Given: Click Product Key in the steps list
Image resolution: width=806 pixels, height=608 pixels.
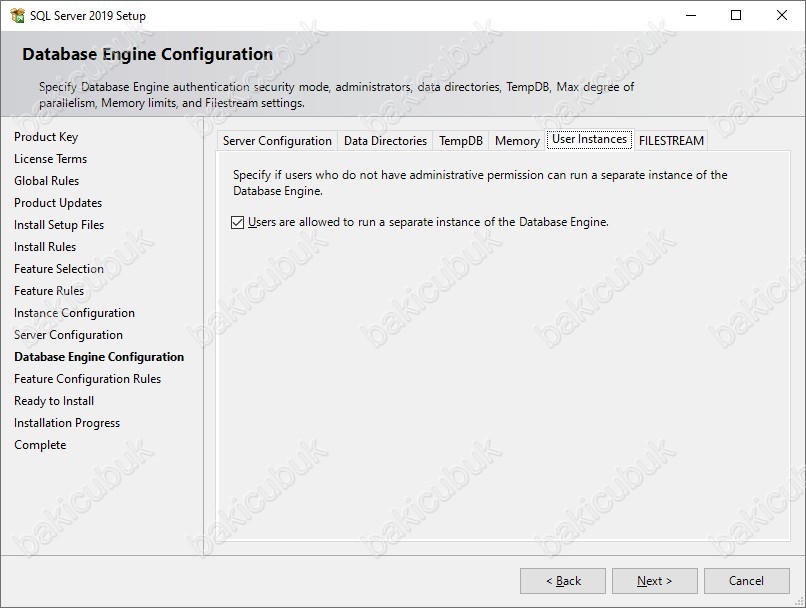Looking at the screenshot, I should pos(46,137).
